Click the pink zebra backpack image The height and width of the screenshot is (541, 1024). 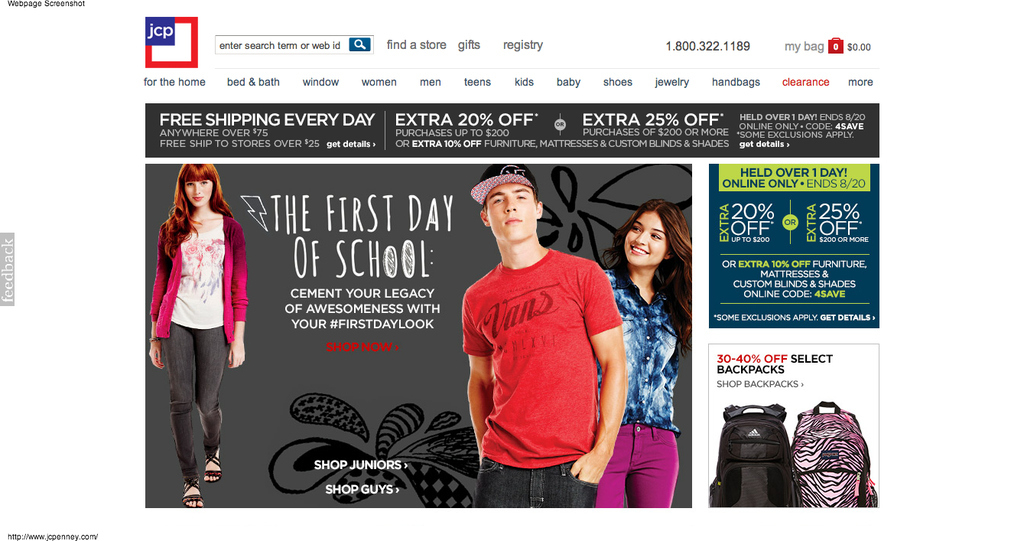pos(833,455)
